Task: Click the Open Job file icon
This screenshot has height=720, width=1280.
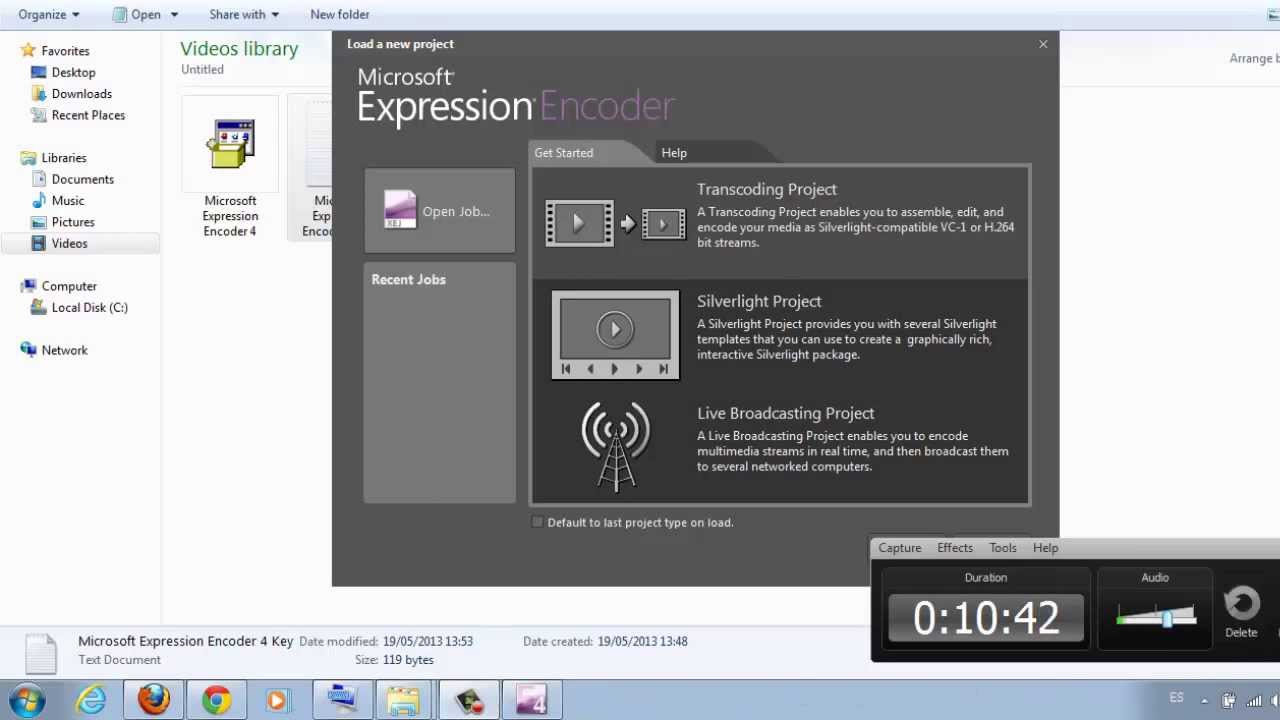Action: coord(400,210)
